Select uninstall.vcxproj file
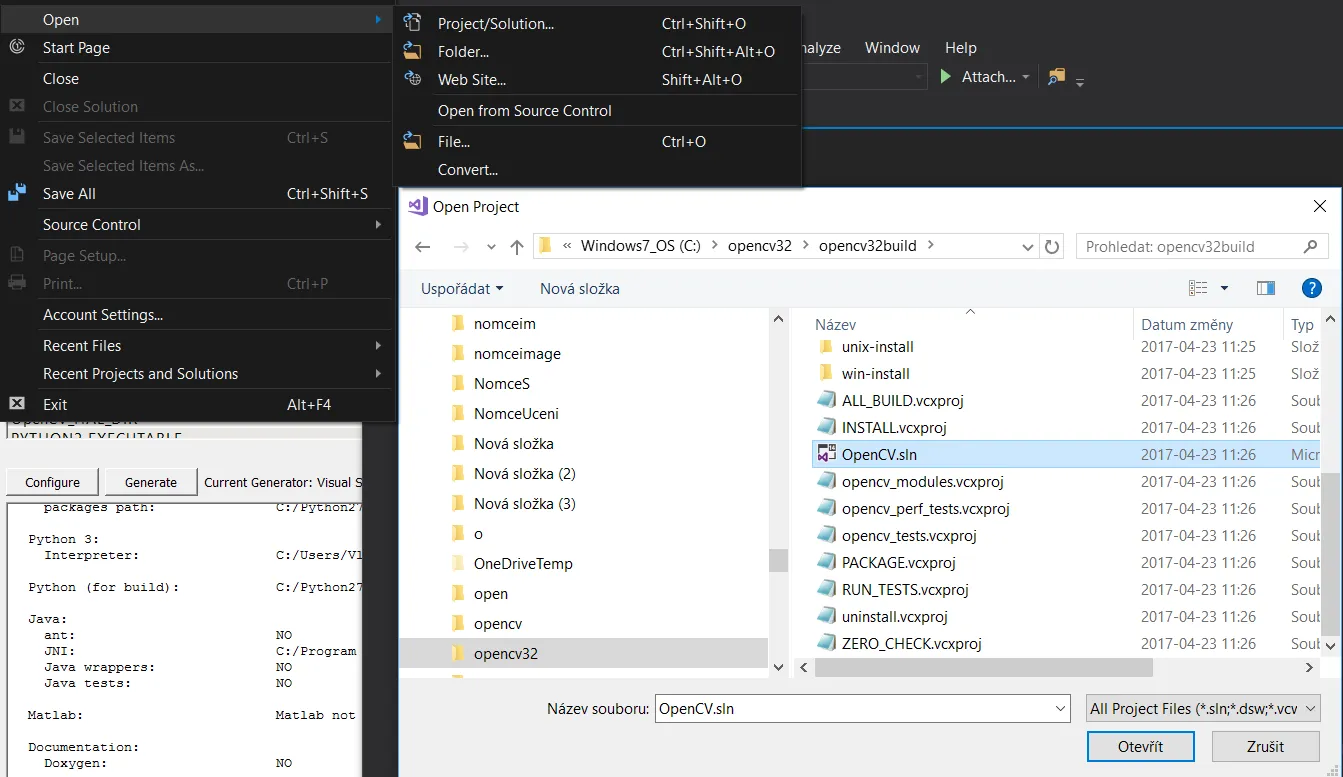Viewport: 1343px width, 777px height. [x=894, y=616]
